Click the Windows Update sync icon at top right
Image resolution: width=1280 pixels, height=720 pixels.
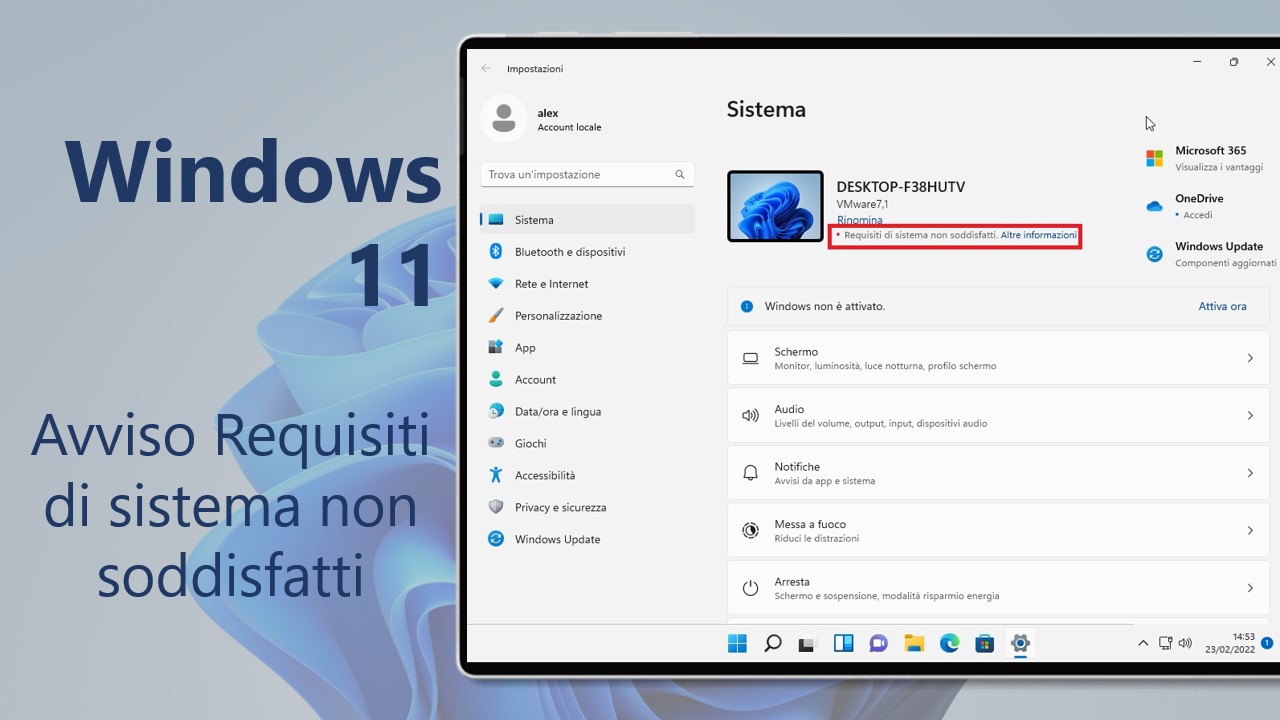(x=1154, y=254)
